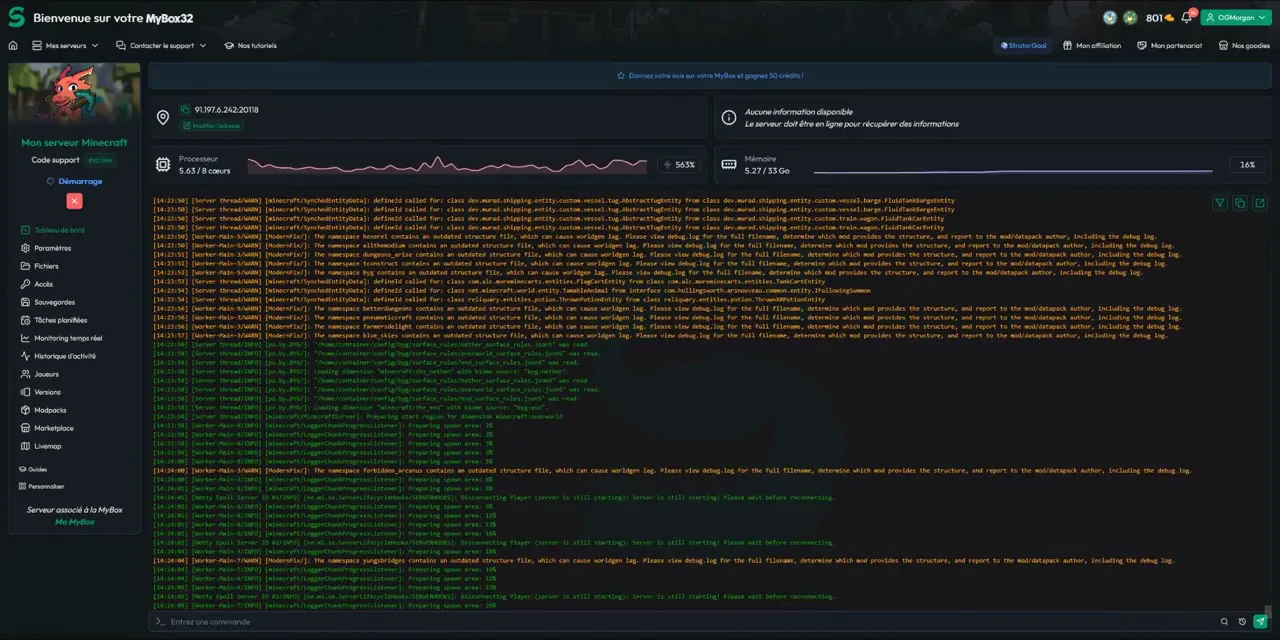Click the support code badge
Viewport: 1280px width, 640px height.
[x=100, y=160]
